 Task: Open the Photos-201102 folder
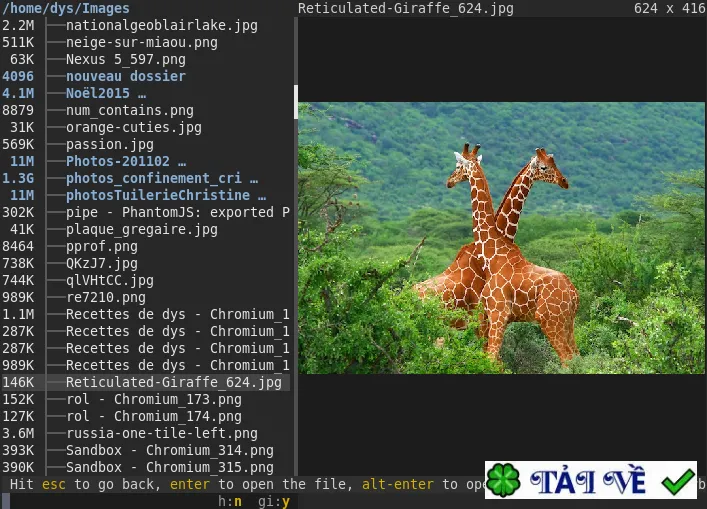click(x=126, y=161)
